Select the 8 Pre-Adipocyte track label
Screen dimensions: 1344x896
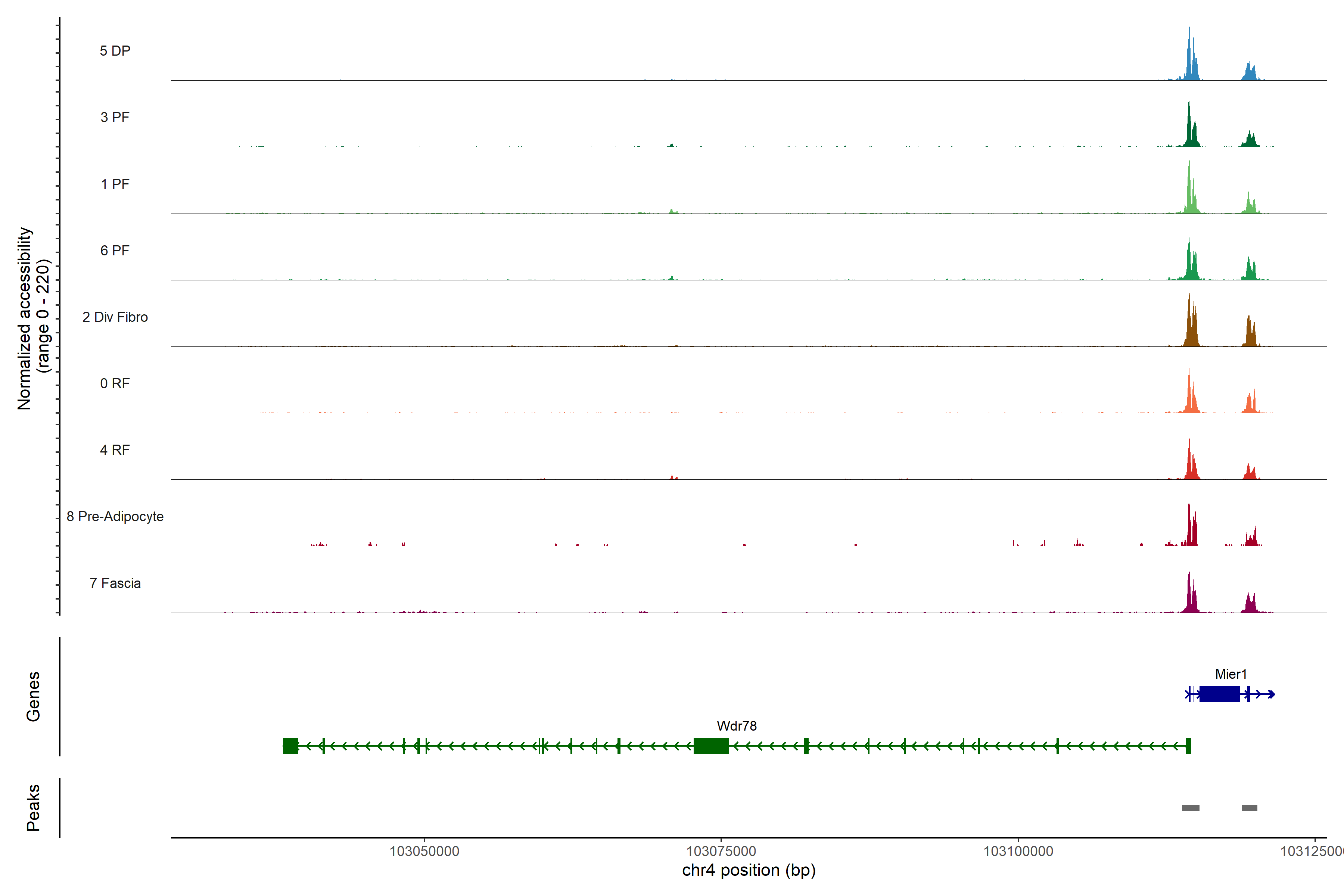tap(115, 517)
